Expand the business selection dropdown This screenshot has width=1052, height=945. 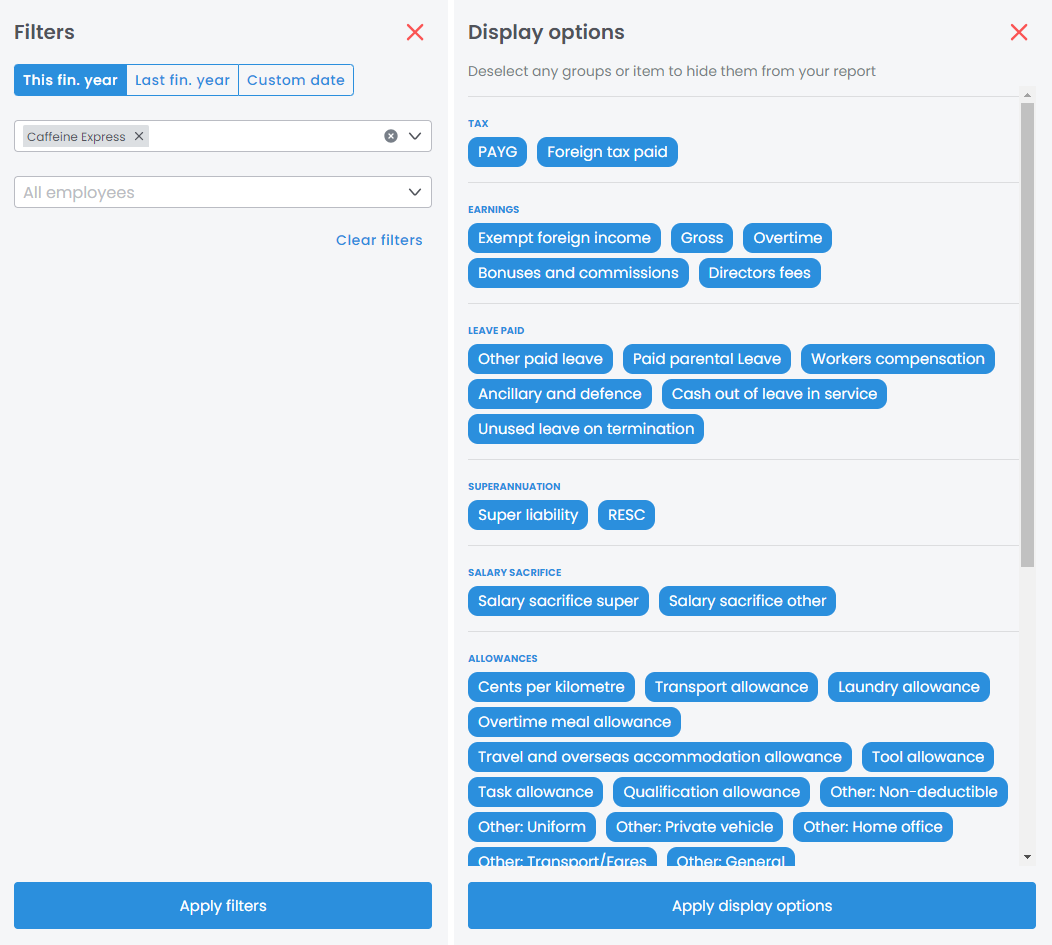[x=416, y=136]
